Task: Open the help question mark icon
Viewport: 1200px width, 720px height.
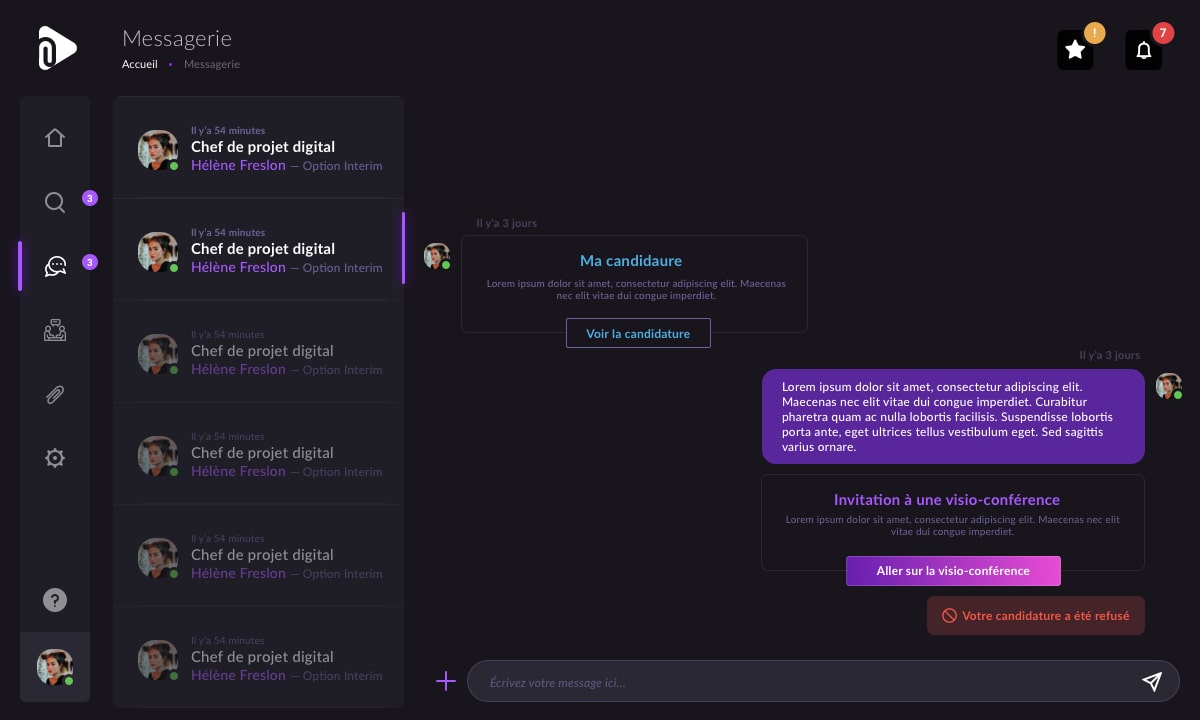Action: click(x=55, y=600)
